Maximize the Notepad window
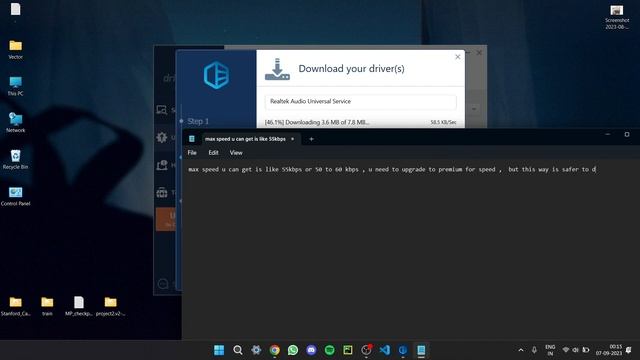The height and width of the screenshot is (360, 640). (x=627, y=134)
